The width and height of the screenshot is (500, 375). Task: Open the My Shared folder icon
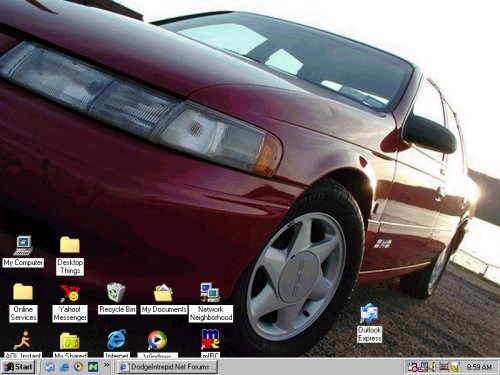[x=70, y=341]
